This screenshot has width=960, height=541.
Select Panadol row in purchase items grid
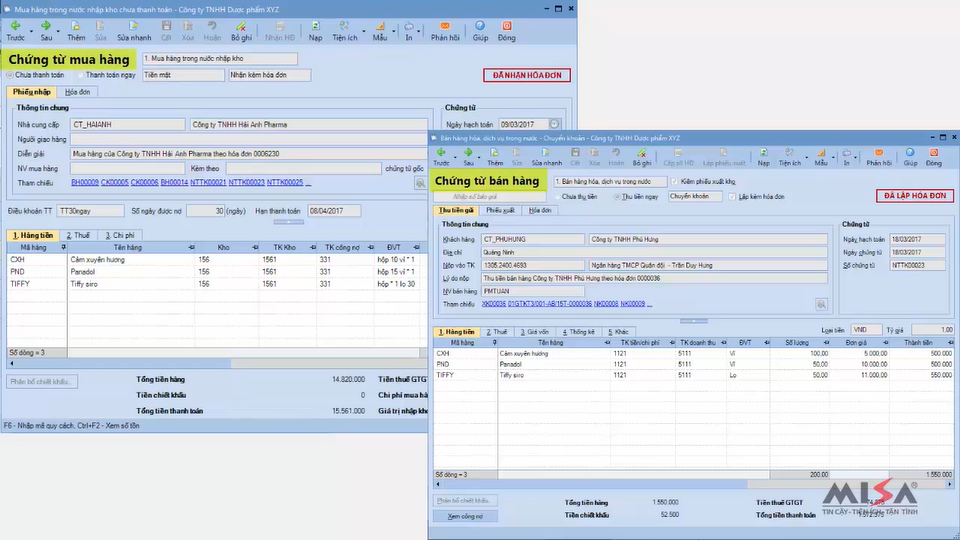[217, 272]
